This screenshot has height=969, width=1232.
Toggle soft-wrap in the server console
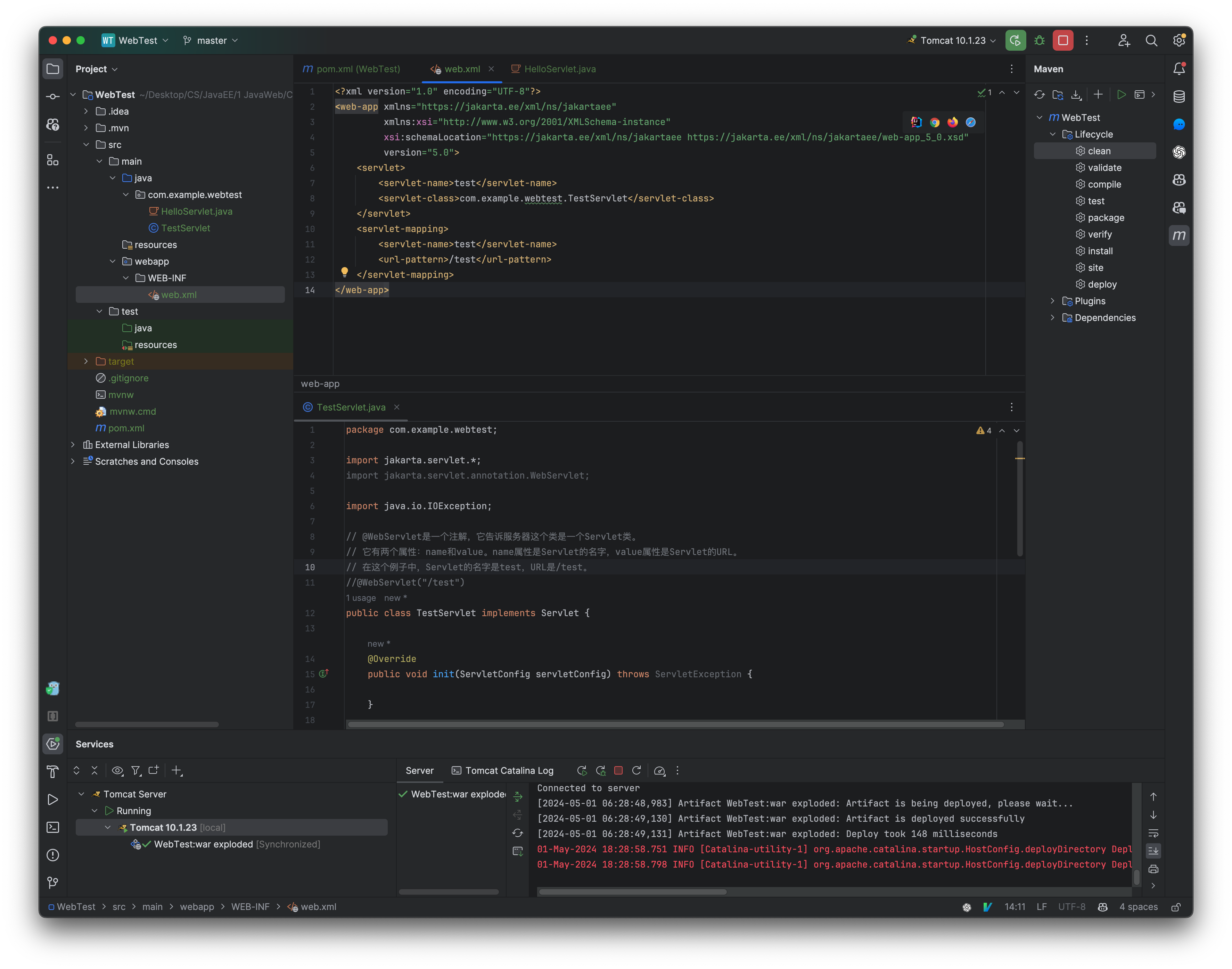[1154, 833]
